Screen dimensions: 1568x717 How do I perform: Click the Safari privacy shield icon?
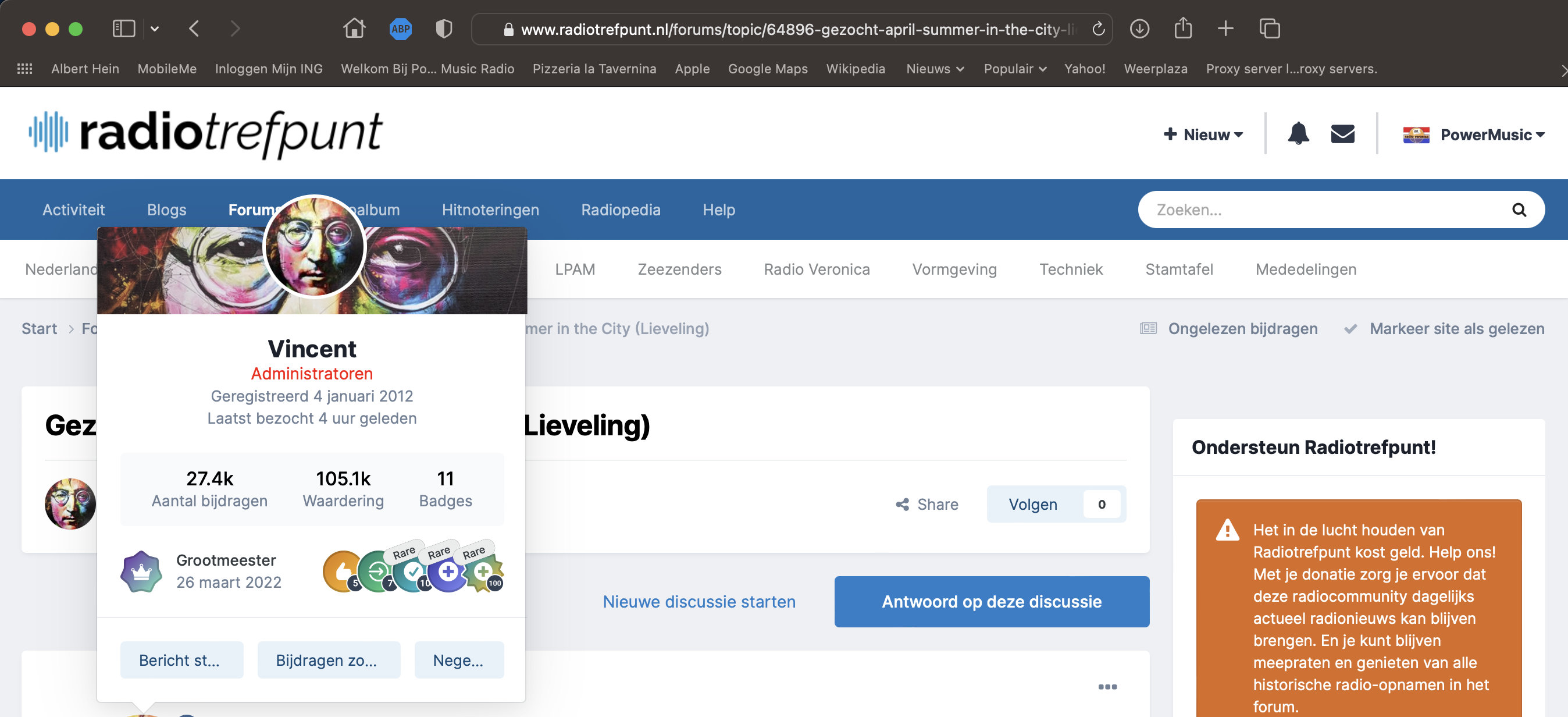click(444, 29)
